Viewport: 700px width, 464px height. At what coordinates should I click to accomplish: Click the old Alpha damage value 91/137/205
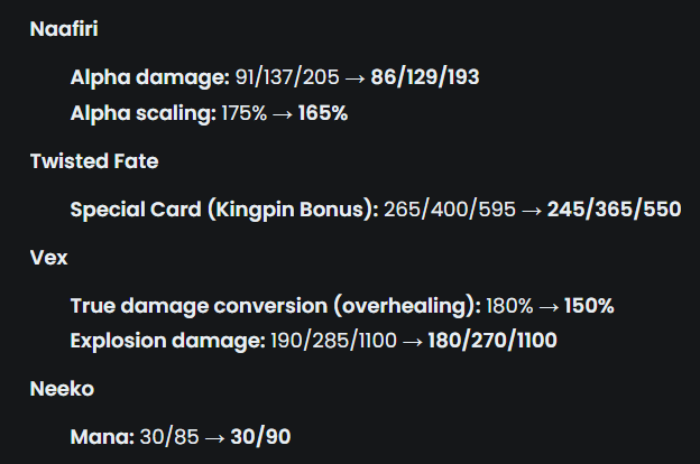point(287,77)
